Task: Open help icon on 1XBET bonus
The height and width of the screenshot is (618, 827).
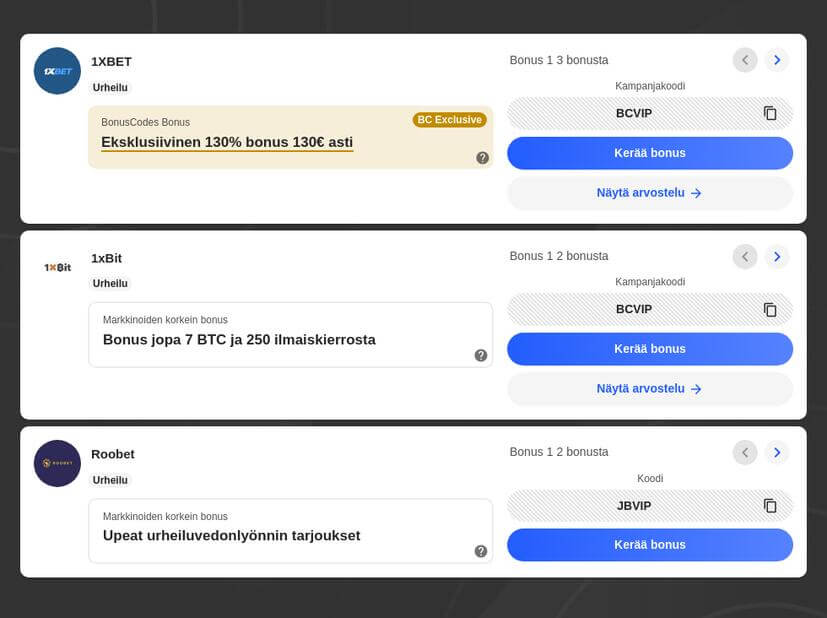Action: (x=482, y=158)
